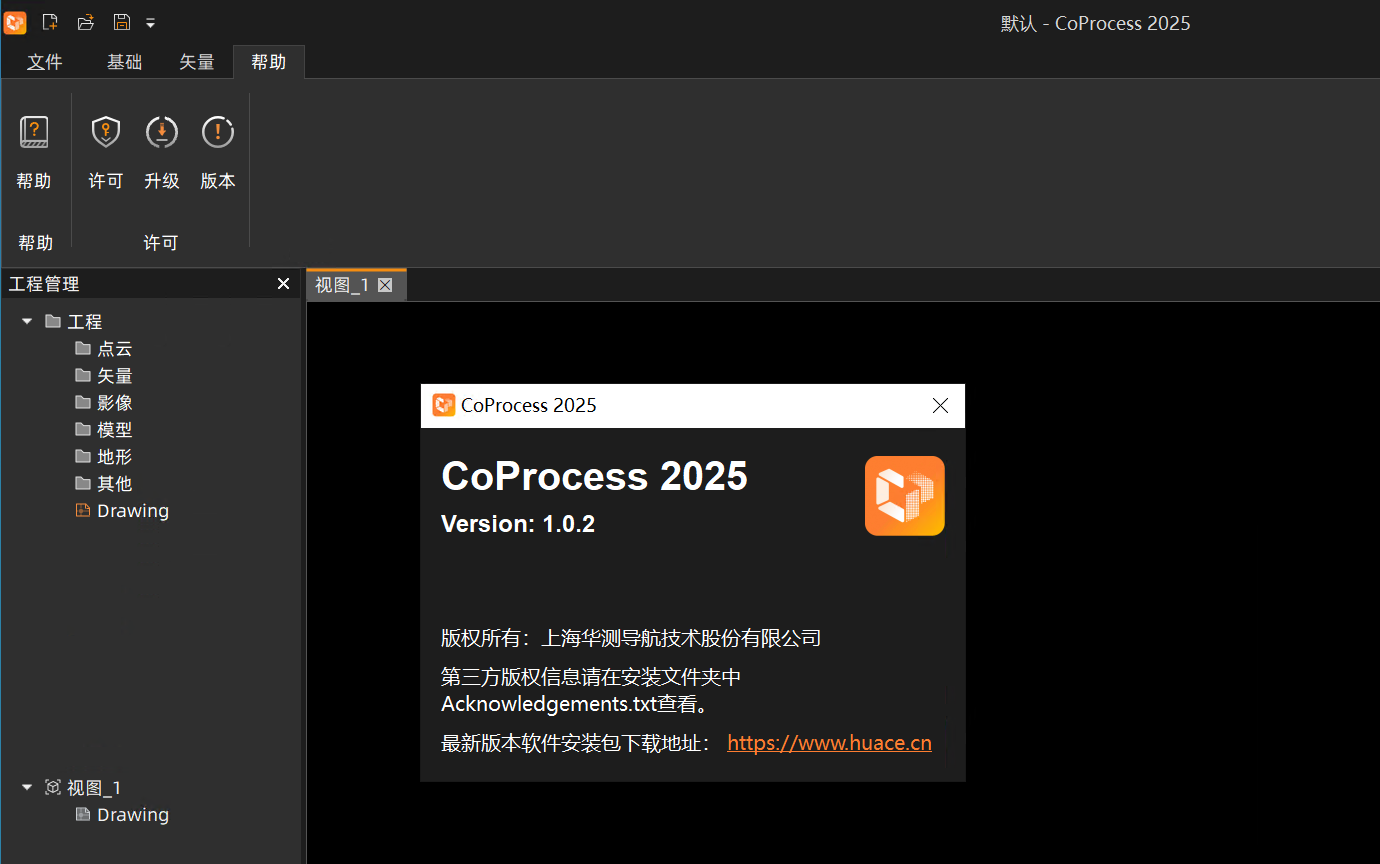The height and width of the screenshot is (864, 1380).
Task: Open the quick access toolbar dropdown arrow
Action: [x=150, y=22]
